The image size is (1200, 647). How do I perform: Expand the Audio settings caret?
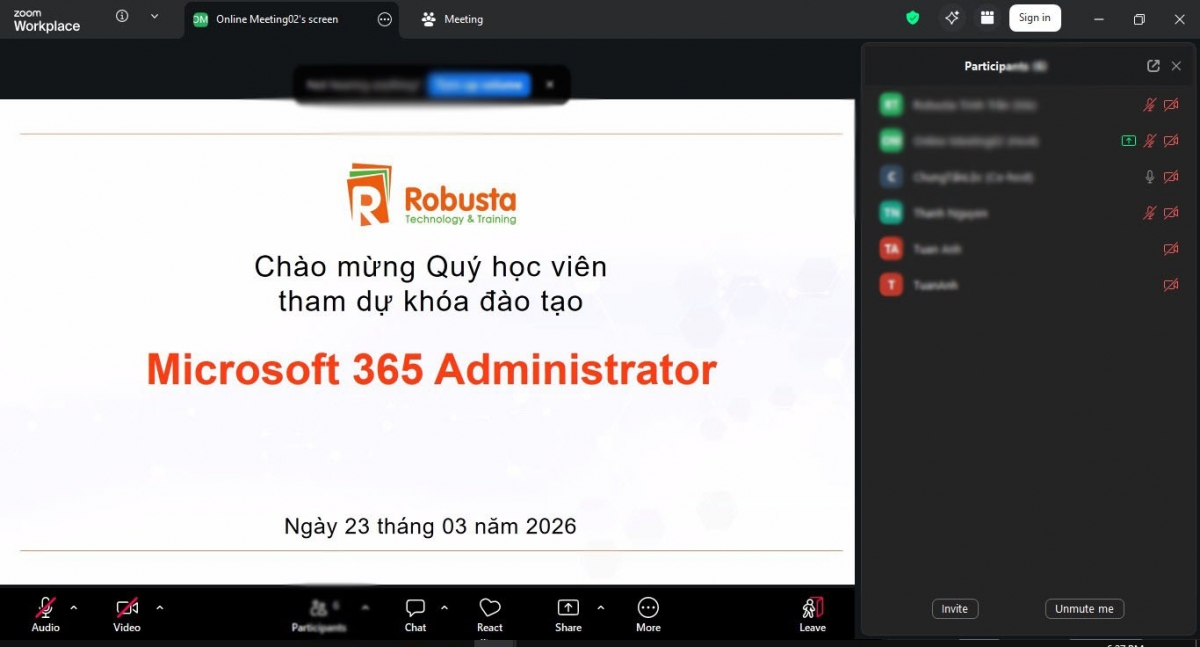click(x=73, y=607)
